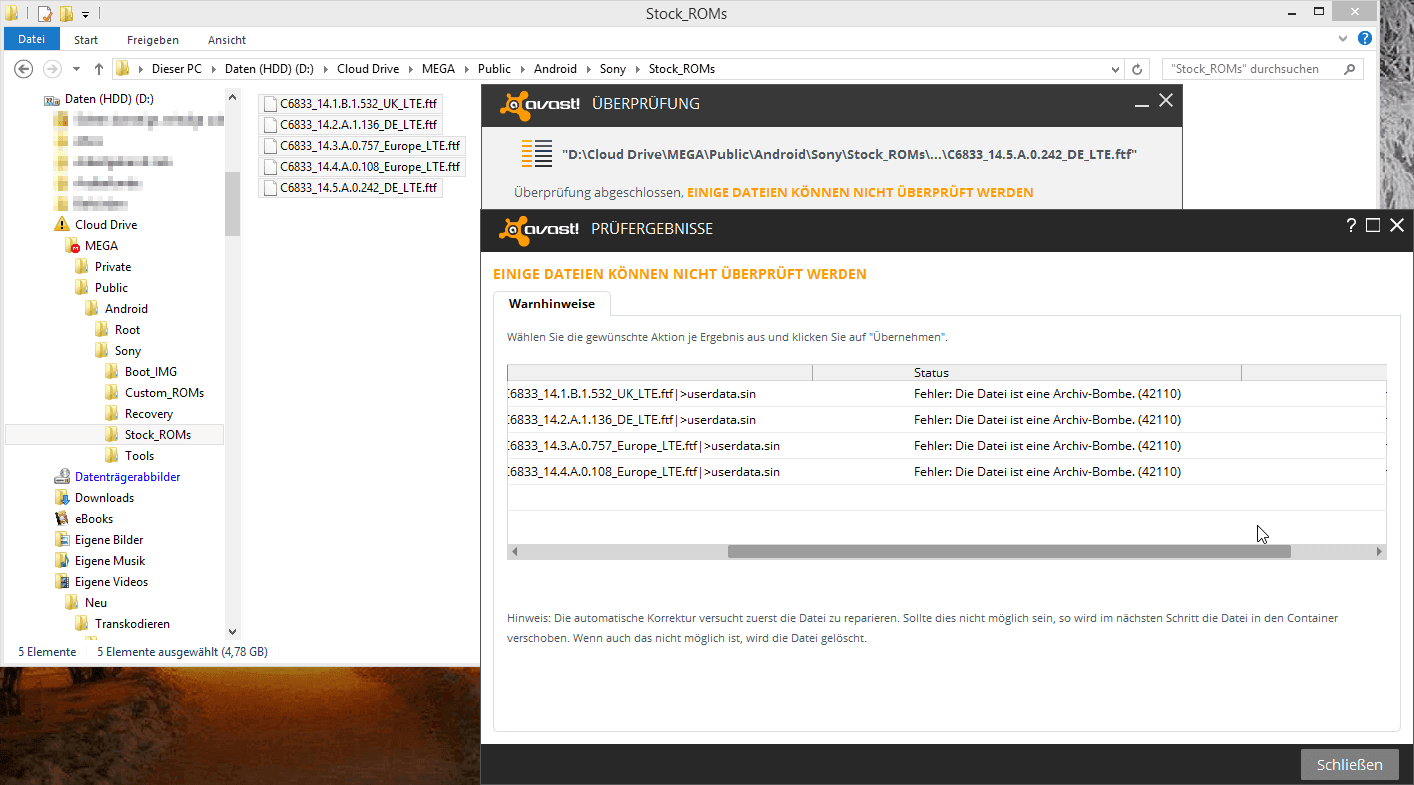
Task: Select the Custom_ROMs folder in navigation tree
Action: [x=164, y=393]
